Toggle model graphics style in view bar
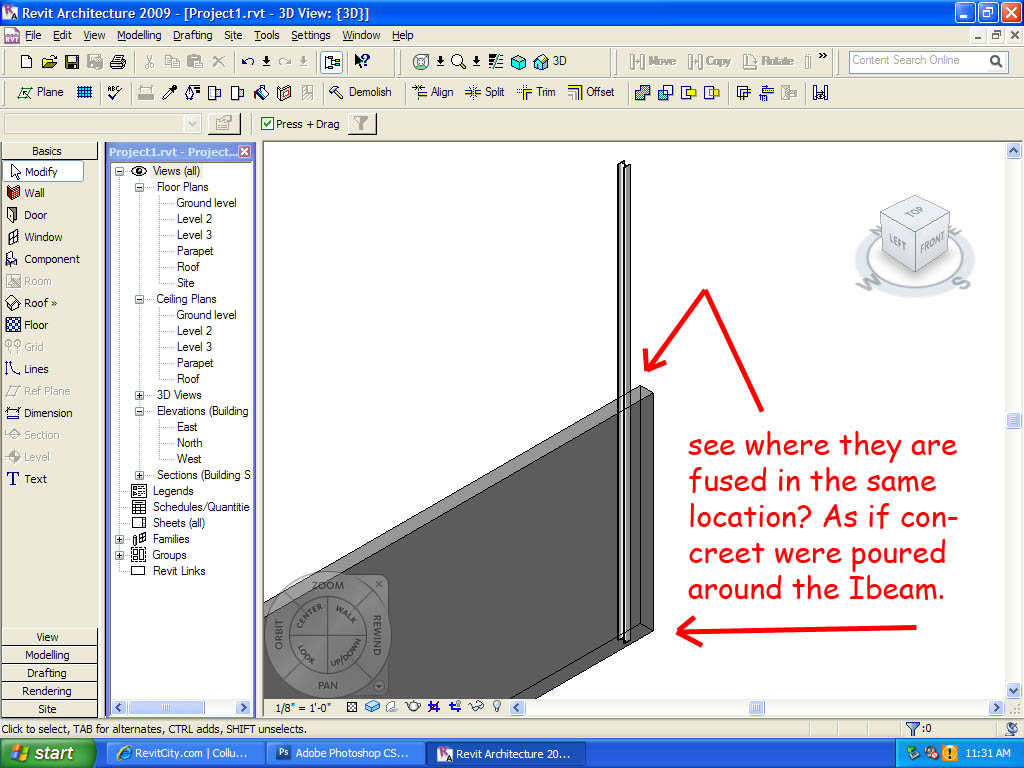 [x=372, y=707]
